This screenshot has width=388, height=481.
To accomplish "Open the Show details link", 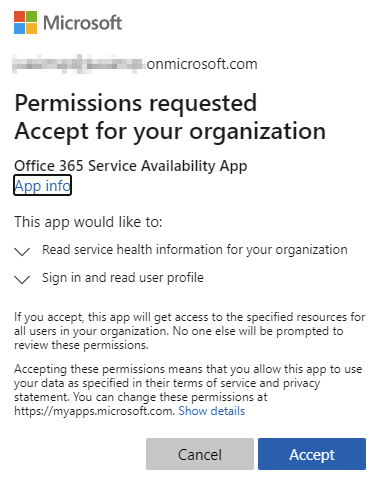I will coord(212,411).
